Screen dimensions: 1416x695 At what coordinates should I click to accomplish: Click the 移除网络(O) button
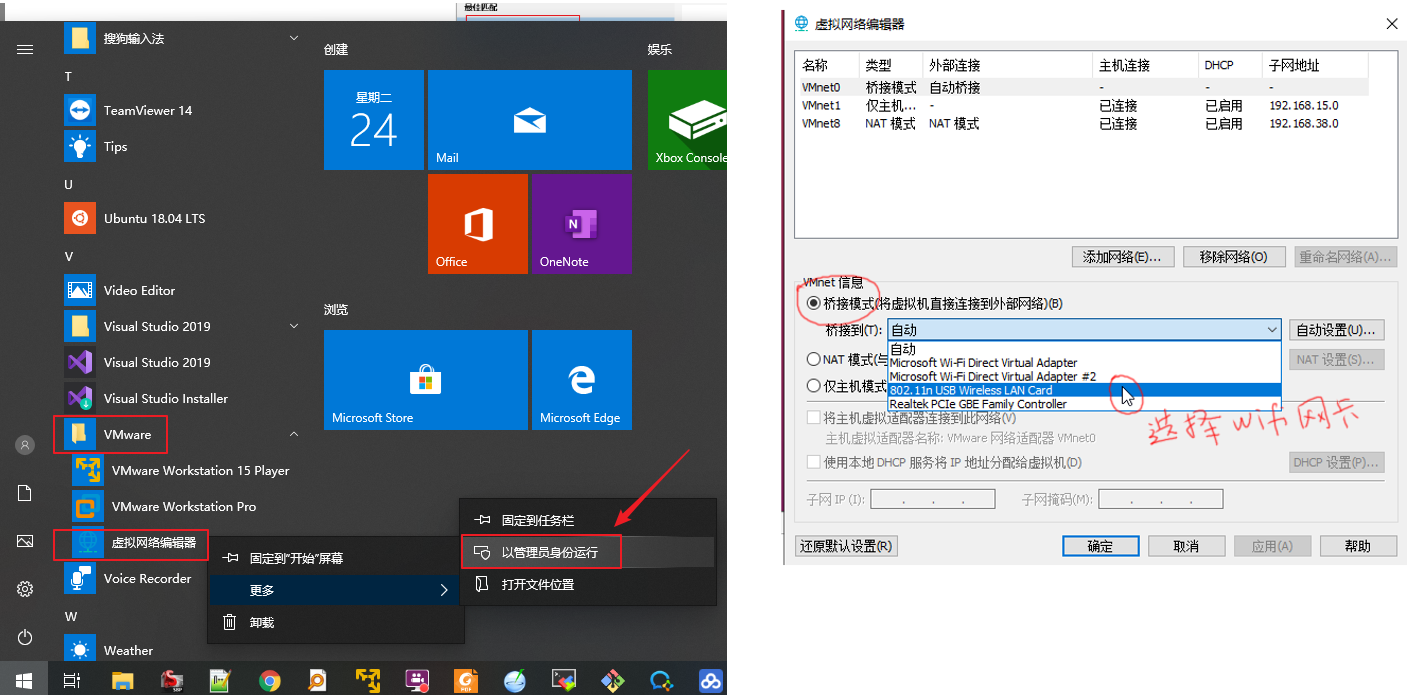pos(1233,257)
